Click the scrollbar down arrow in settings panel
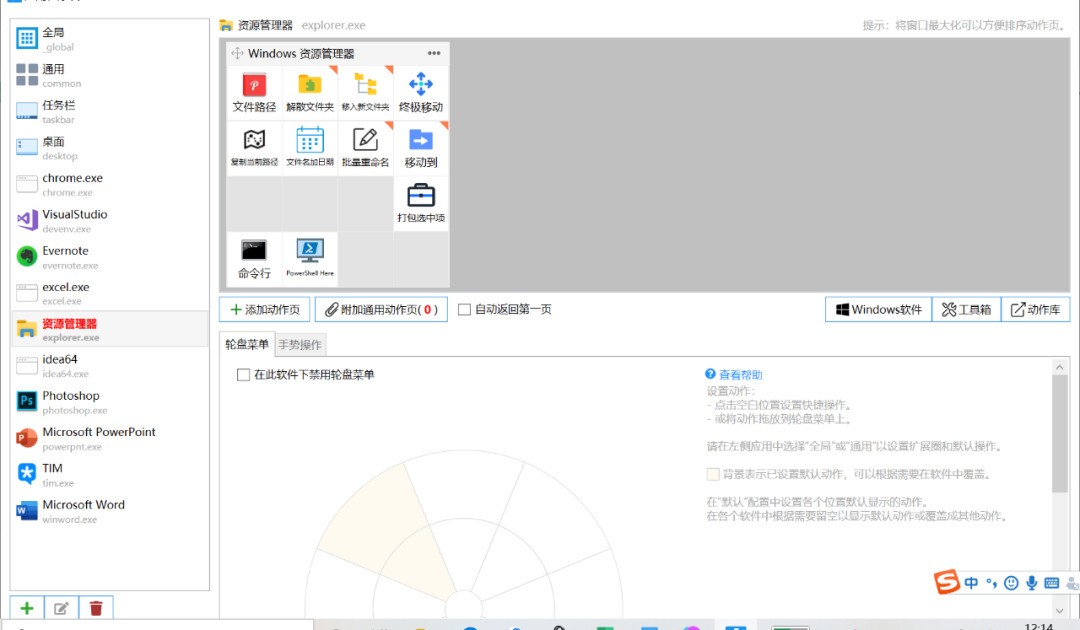Viewport: 1080px width, 630px height. pyautogui.click(x=1059, y=611)
